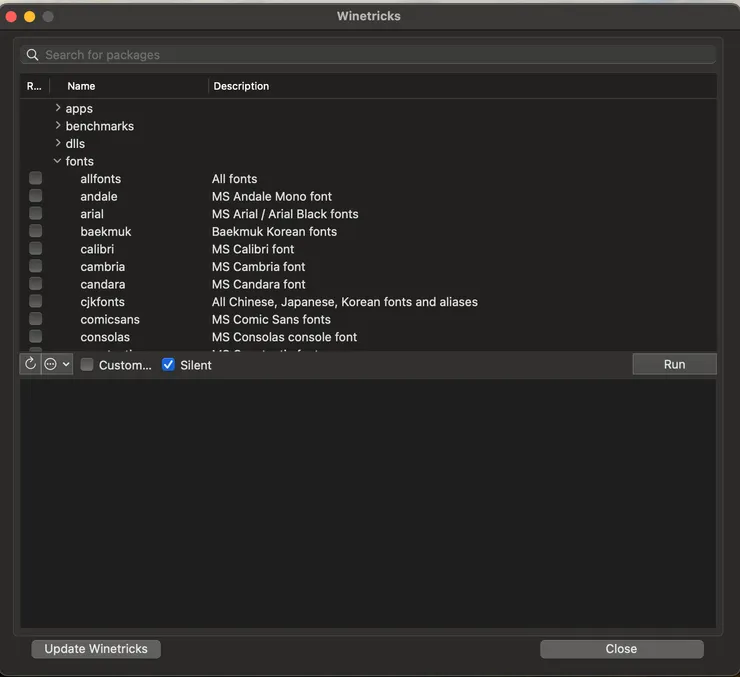Minimize the Winetricks window with yellow button

point(29,17)
